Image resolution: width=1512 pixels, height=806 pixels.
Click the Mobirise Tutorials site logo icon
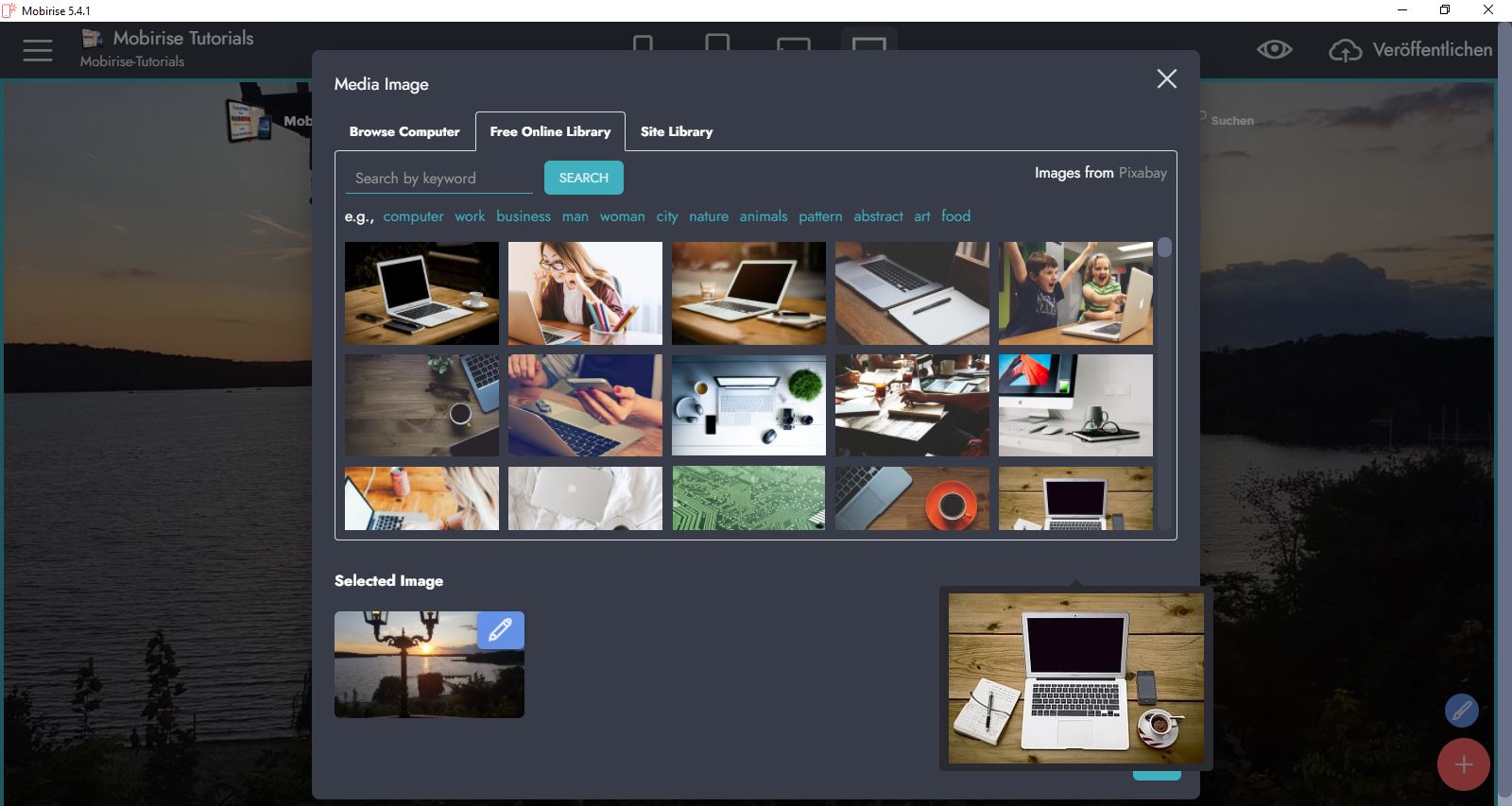pyautogui.click(x=92, y=38)
